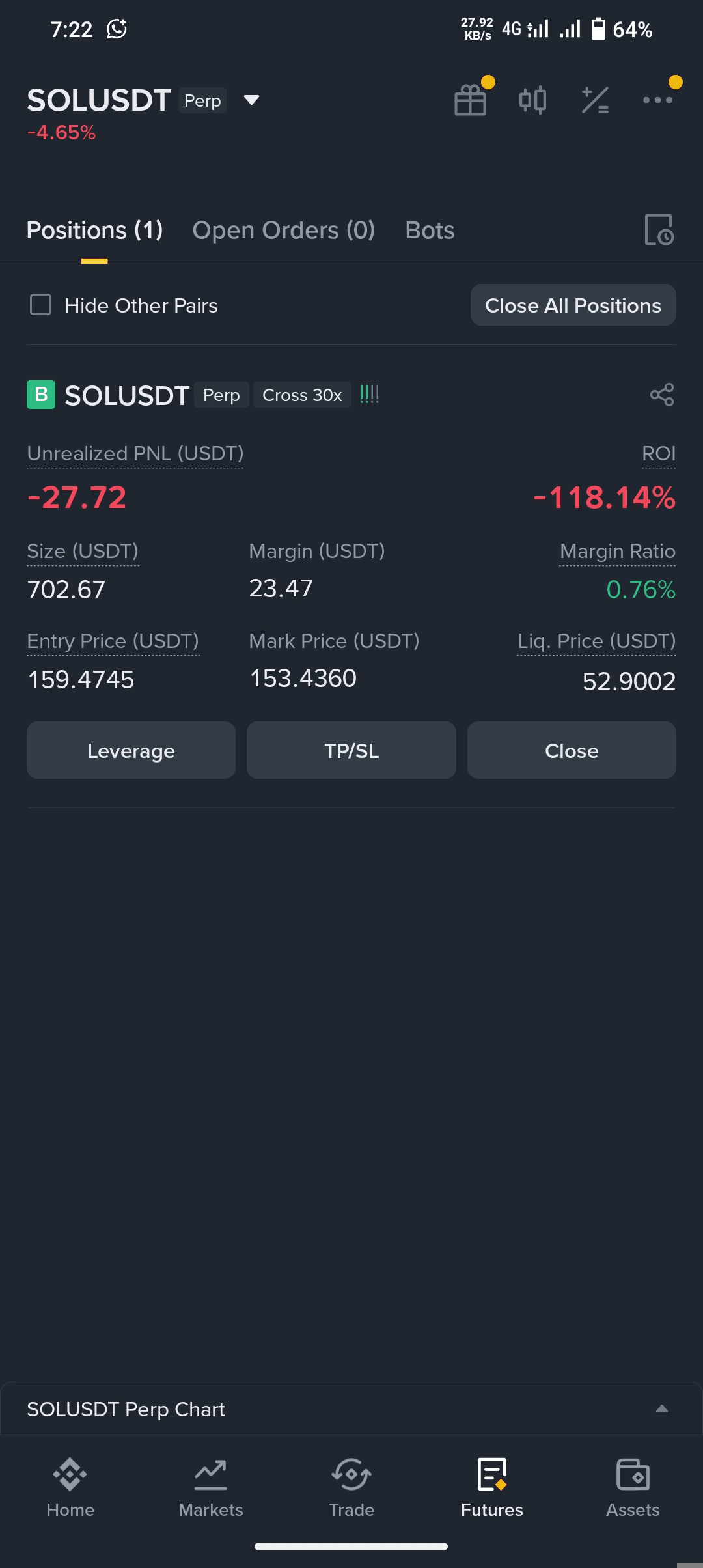Tap the Close position button
This screenshot has width=703, height=1568.
coord(572,750)
